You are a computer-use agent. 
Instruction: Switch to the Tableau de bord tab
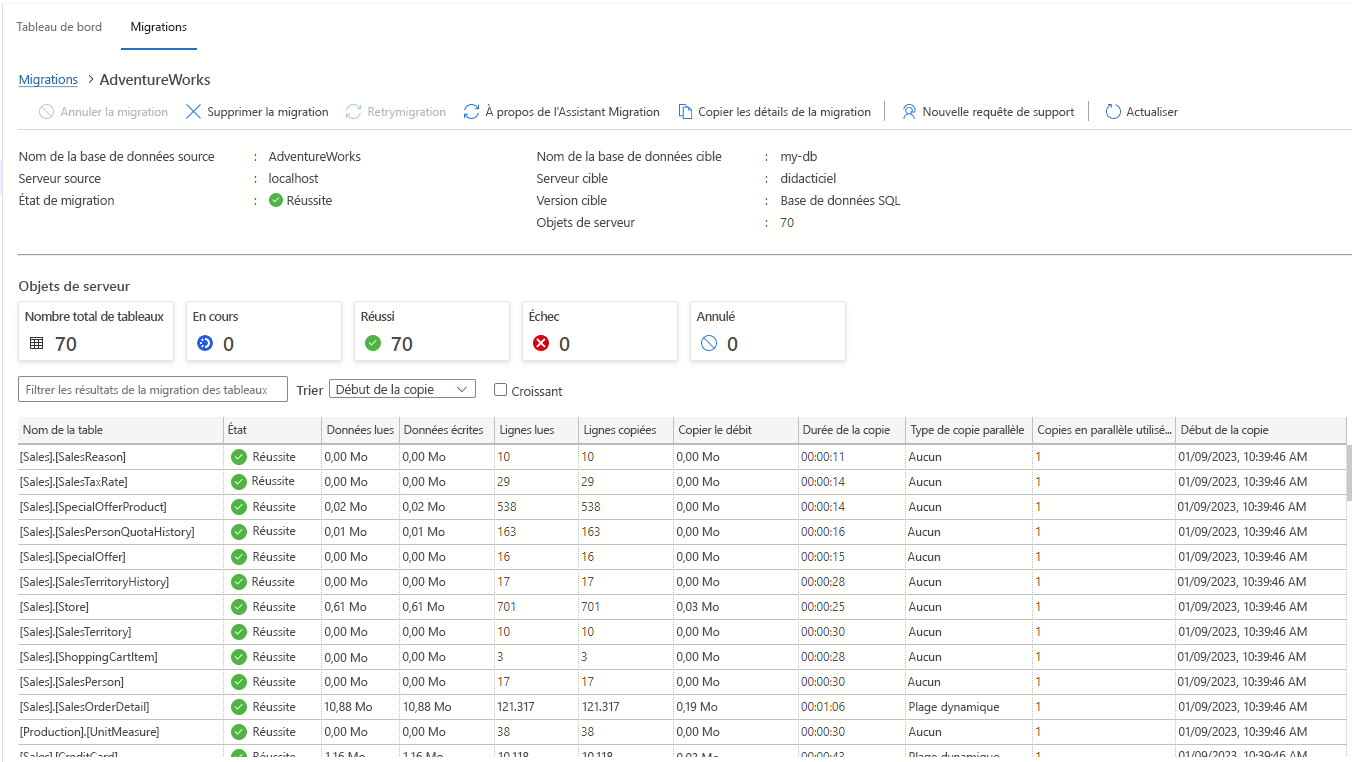point(58,27)
